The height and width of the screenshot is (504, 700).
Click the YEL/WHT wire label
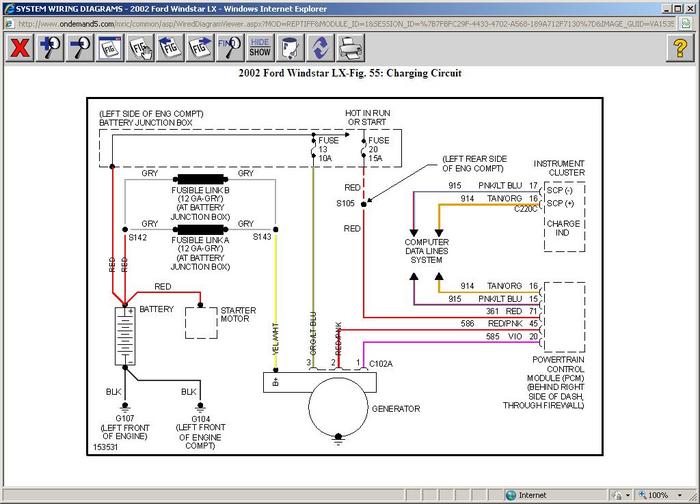(x=275, y=339)
